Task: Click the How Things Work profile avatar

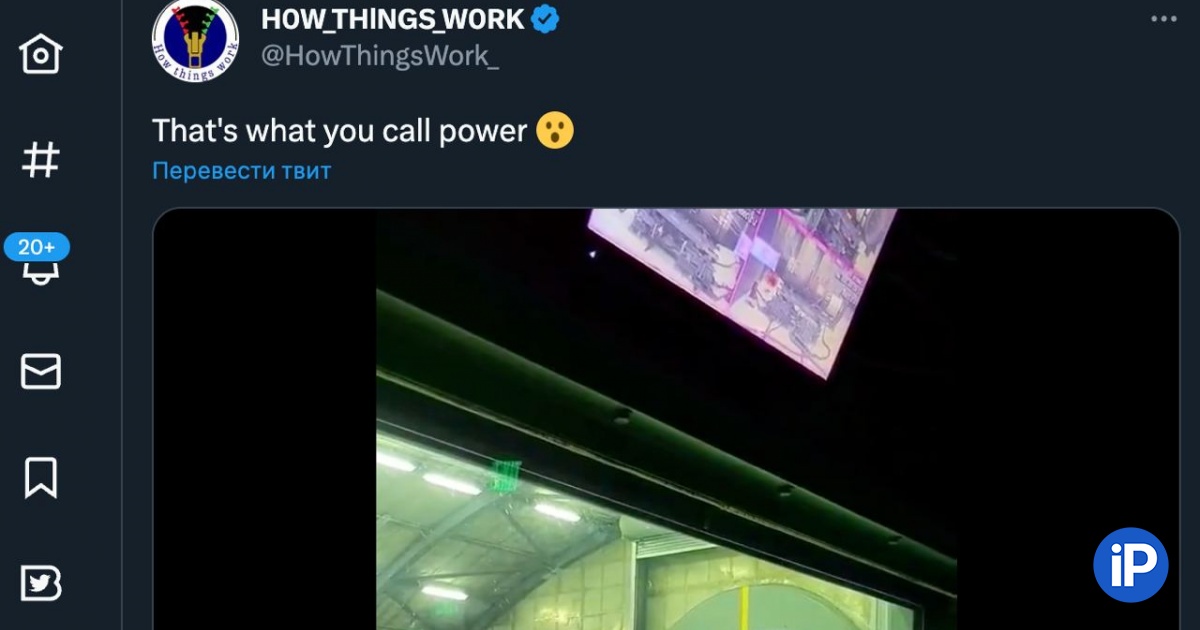Action: point(195,41)
